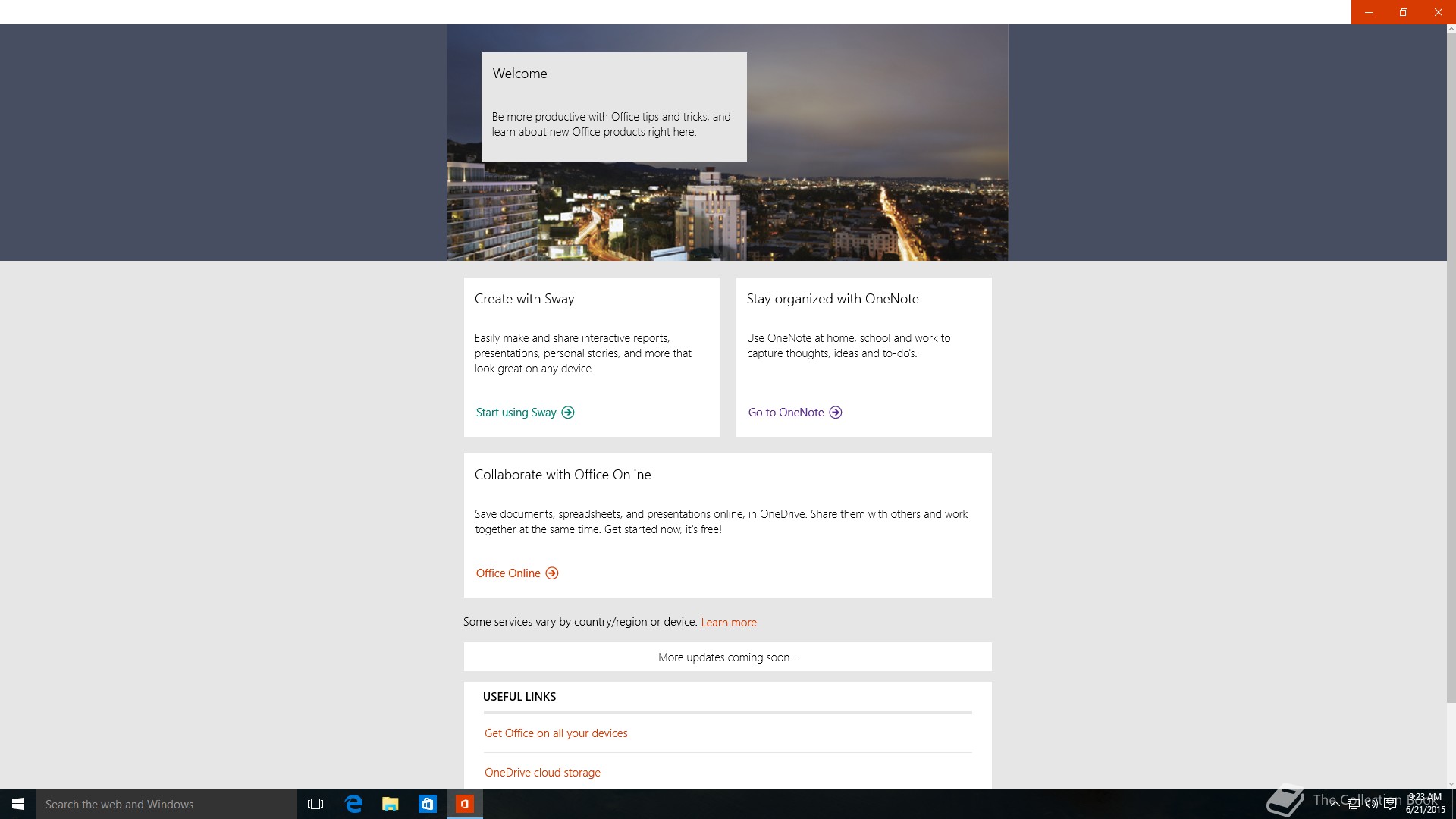Viewport: 1456px width, 819px height.
Task: Click the Learn more link
Action: [x=729, y=623]
